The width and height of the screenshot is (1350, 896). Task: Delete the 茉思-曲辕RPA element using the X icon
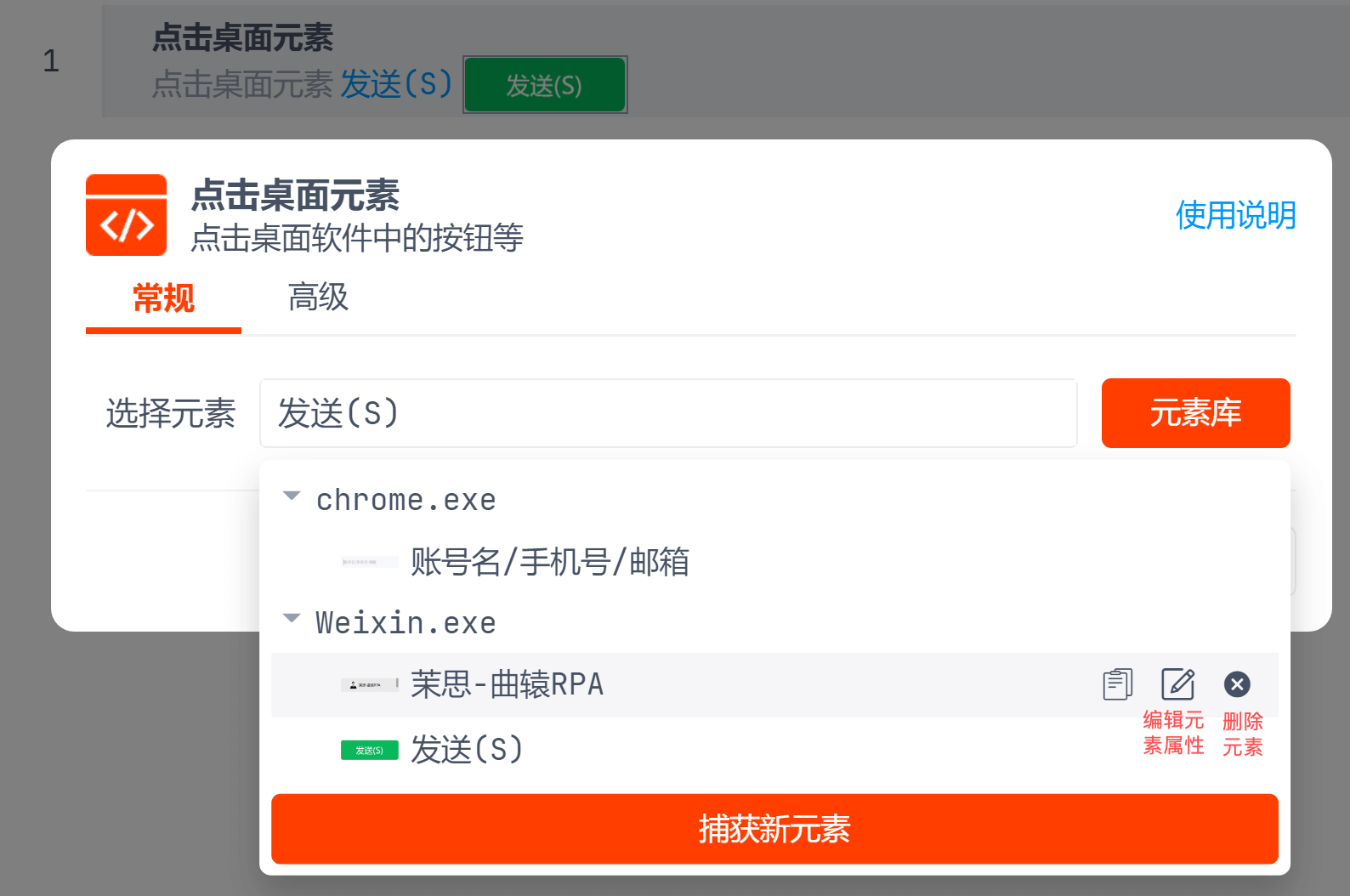point(1237,684)
